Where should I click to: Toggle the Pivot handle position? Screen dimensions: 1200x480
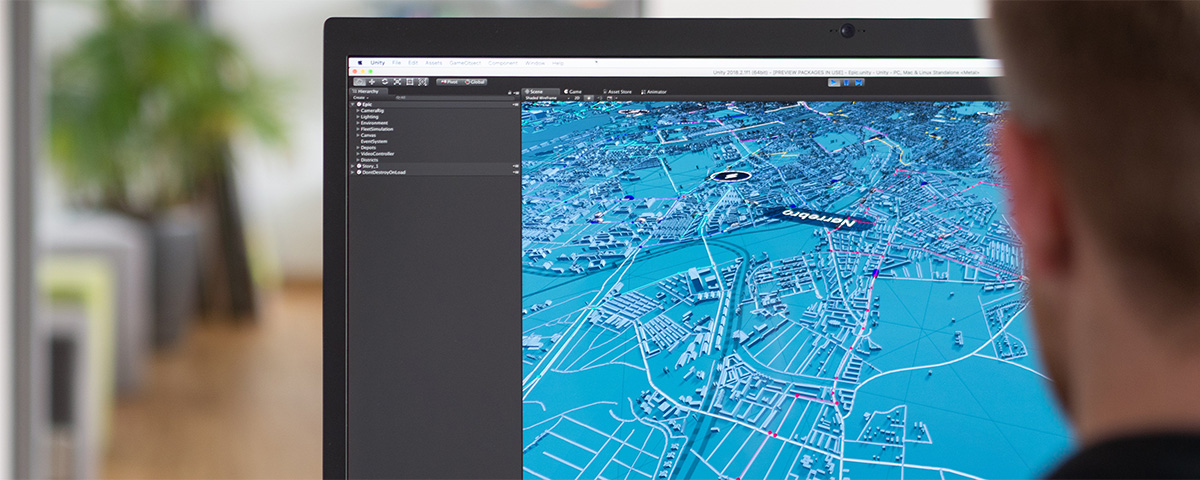coord(448,82)
